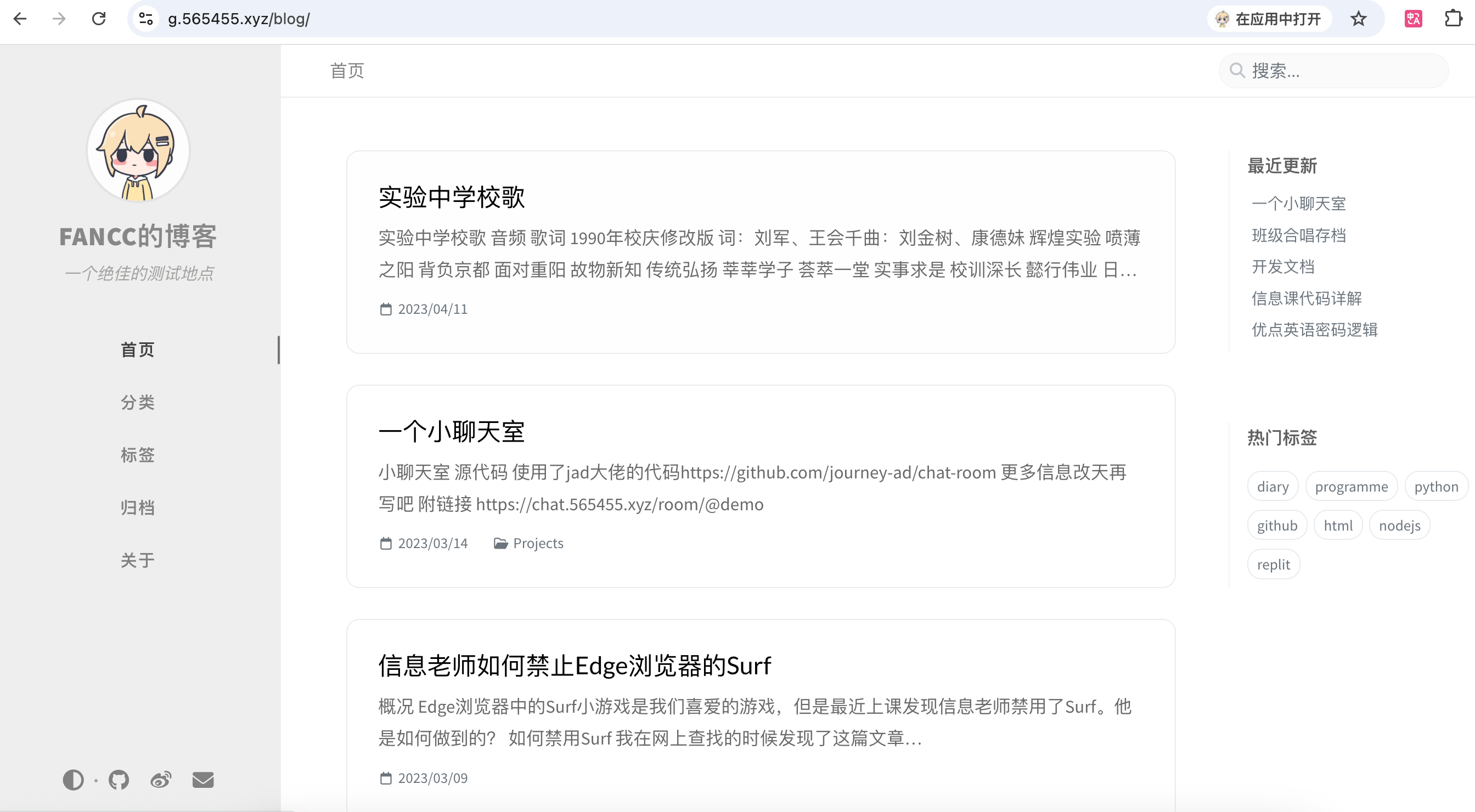Click the date 2023/03/09
The width and height of the screenshot is (1475, 812).
pyautogui.click(x=433, y=778)
